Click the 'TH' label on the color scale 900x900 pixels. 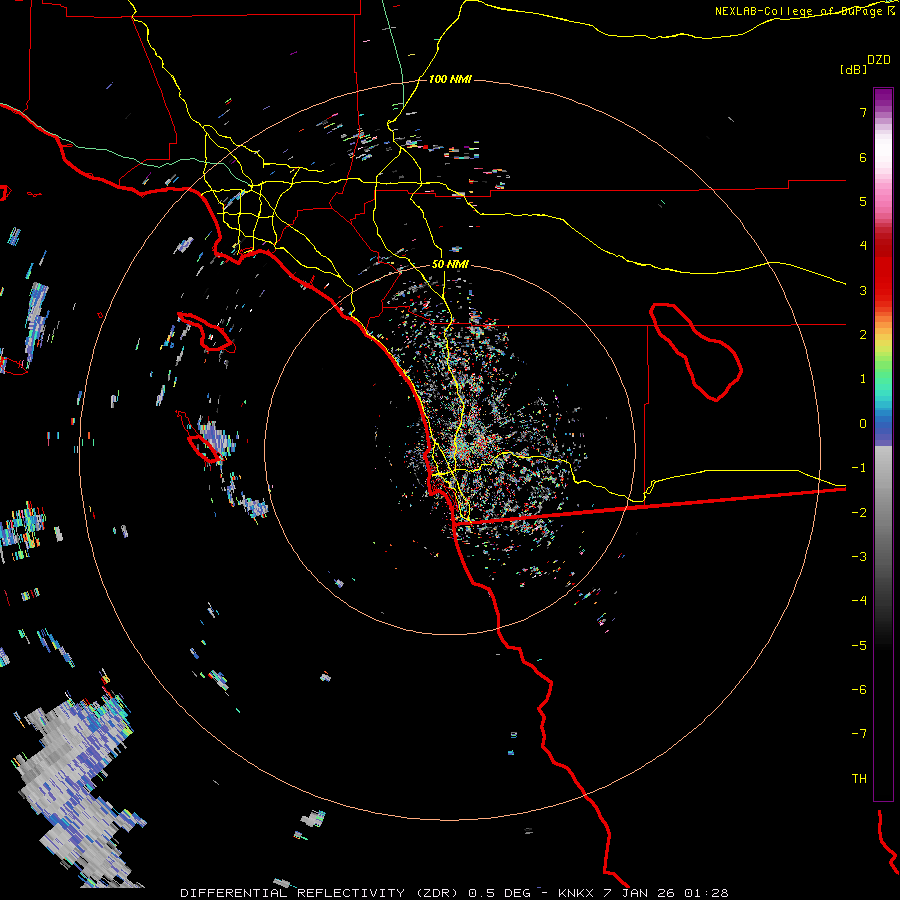click(859, 779)
